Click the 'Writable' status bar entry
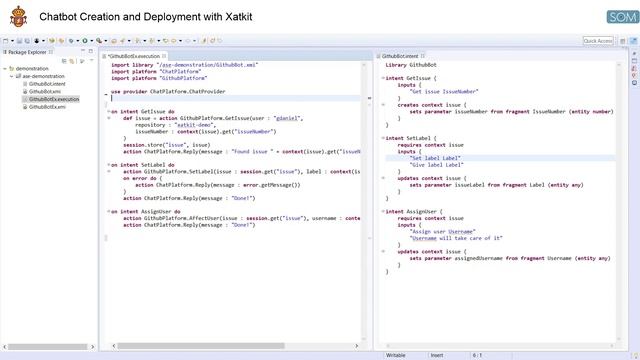Viewport: 640px width, 360px height. [x=396, y=356]
